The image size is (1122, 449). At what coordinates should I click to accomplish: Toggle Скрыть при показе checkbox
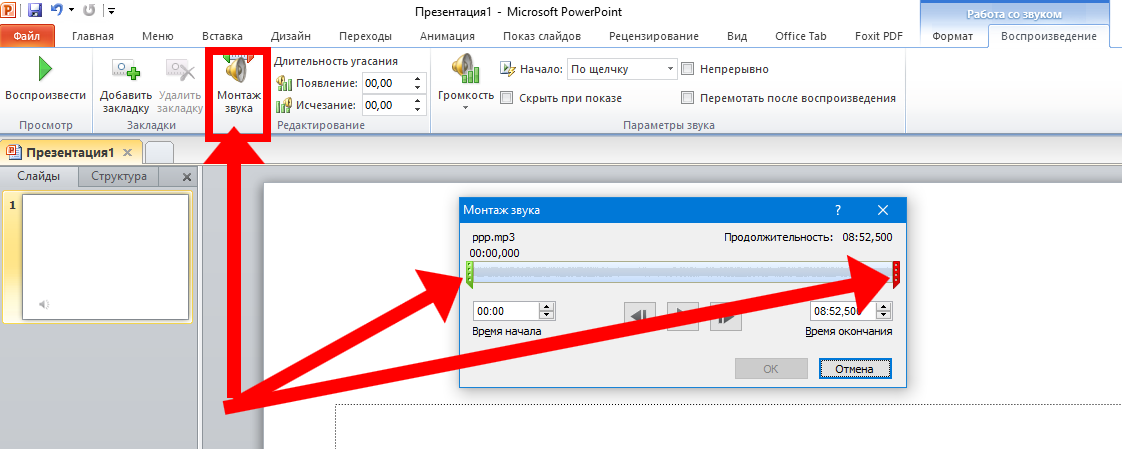tap(506, 98)
